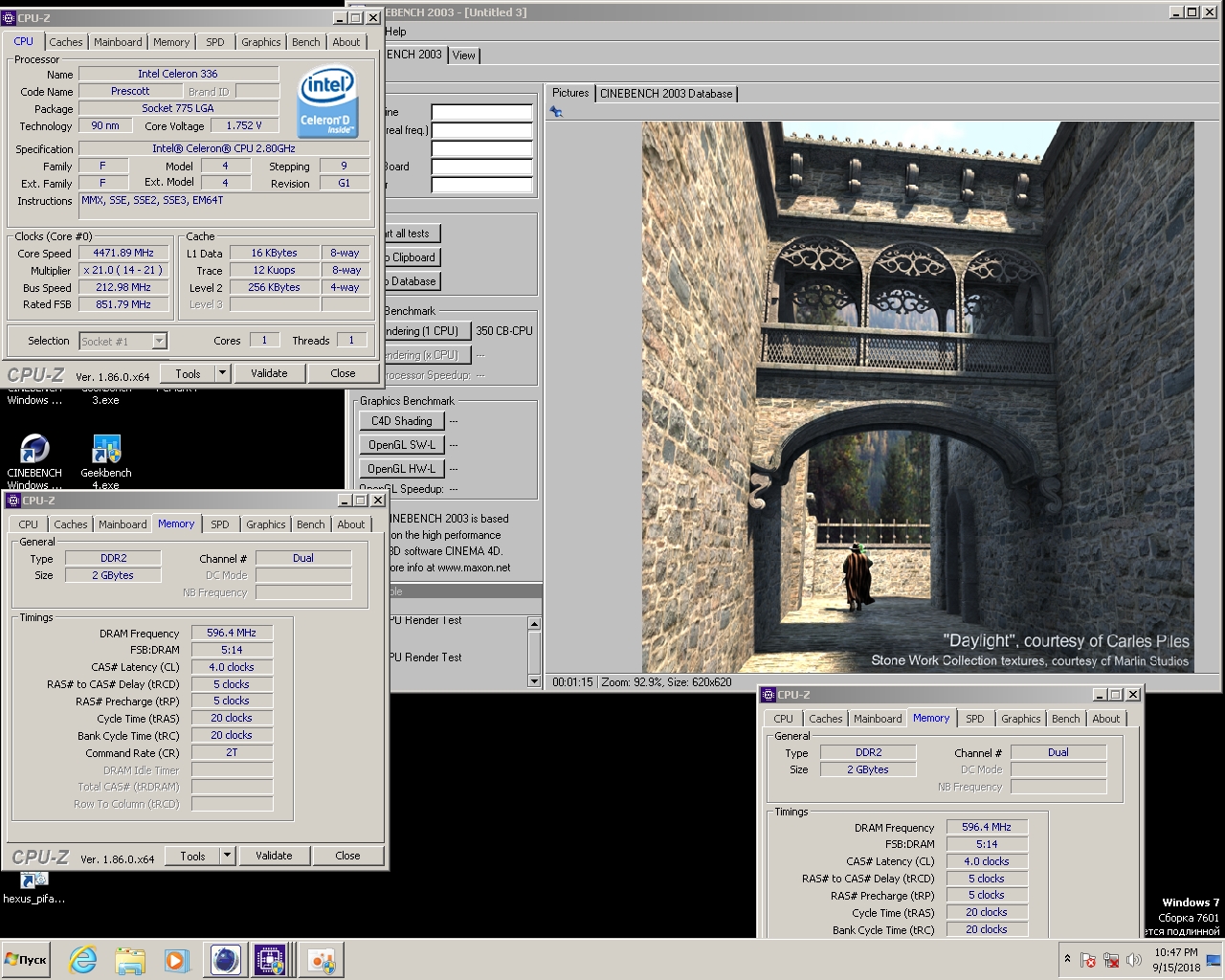
Task: Click Rendering (1 CPU) button in CINEBENCH
Action: click(x=427, y=331)
